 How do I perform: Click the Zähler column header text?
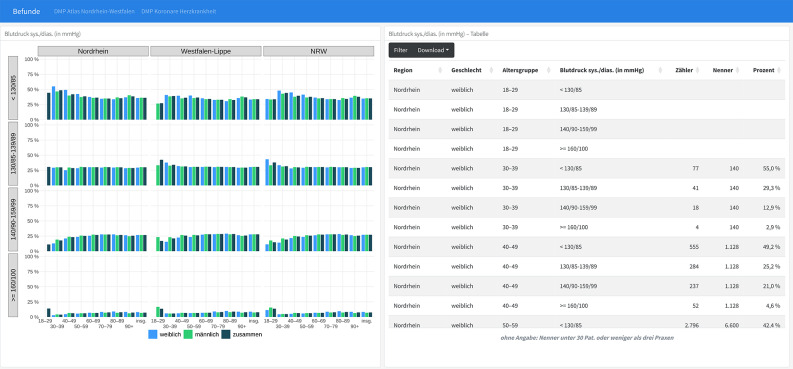pos(684,70)
